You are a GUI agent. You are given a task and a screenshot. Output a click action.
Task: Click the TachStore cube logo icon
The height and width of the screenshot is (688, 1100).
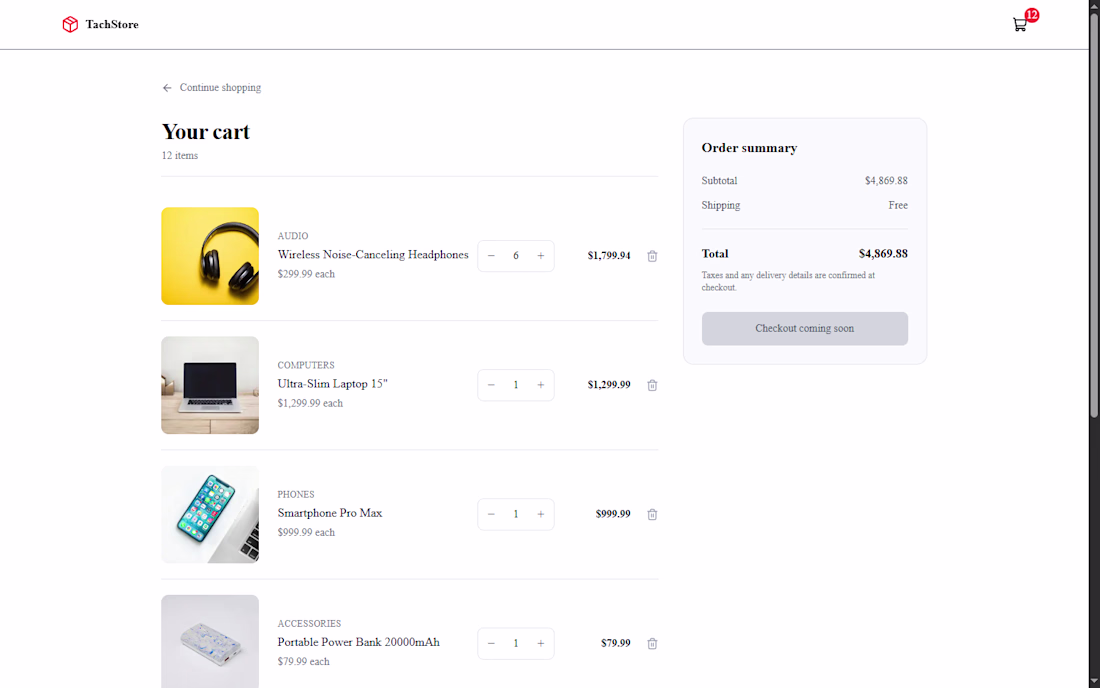tap(70, 25)
